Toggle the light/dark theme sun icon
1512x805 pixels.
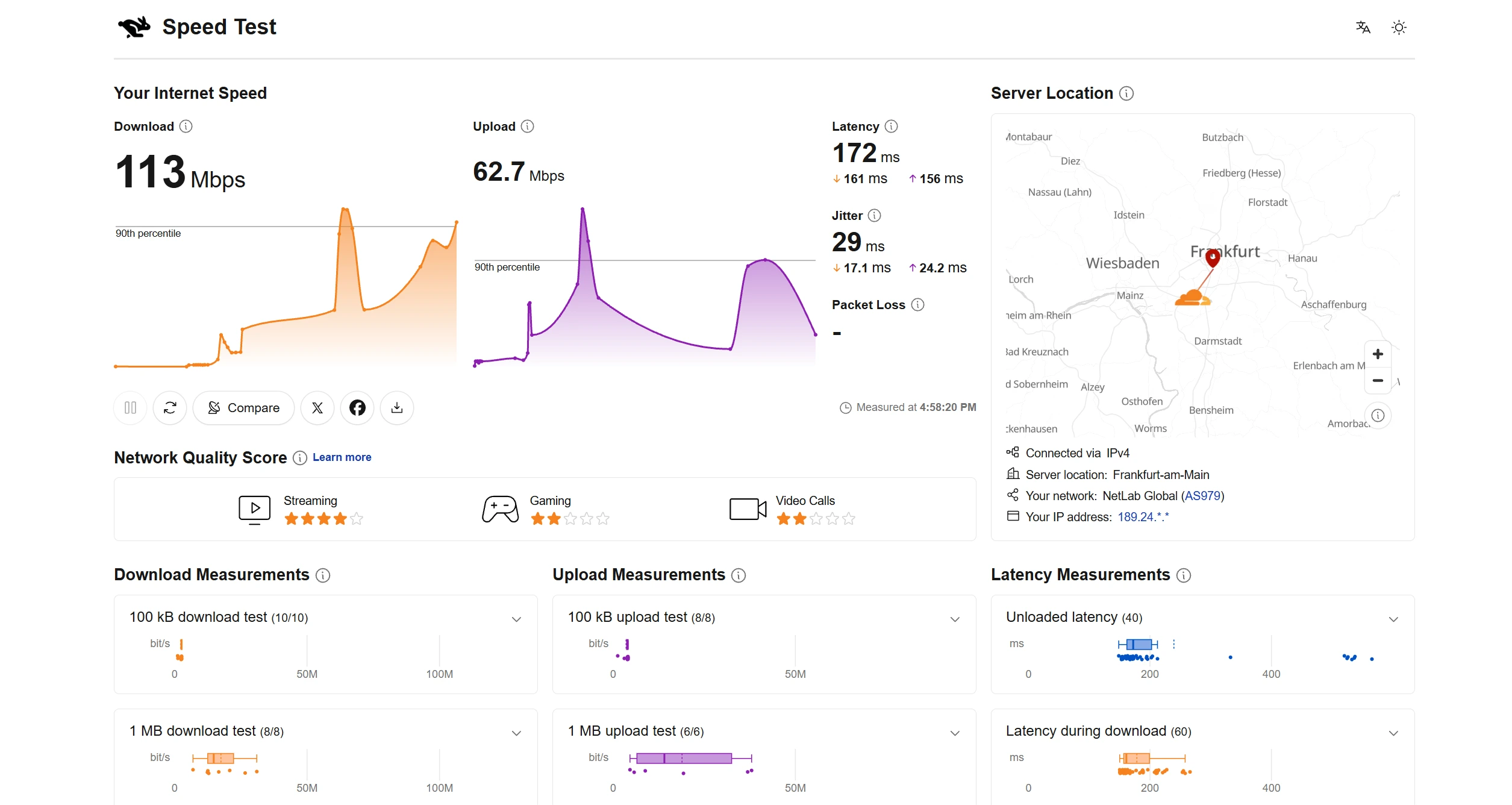click(1399, 27)
